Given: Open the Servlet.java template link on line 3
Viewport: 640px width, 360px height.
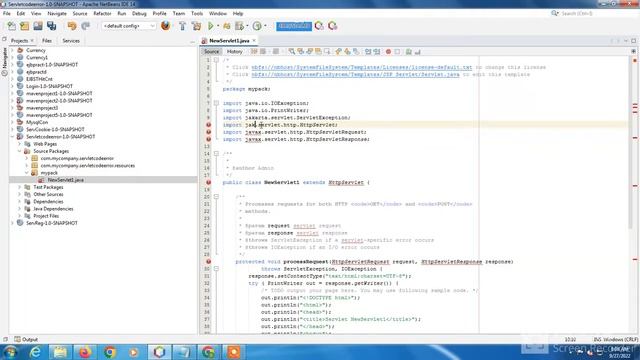Looking at the screenshot, I should tap(355, 75).
